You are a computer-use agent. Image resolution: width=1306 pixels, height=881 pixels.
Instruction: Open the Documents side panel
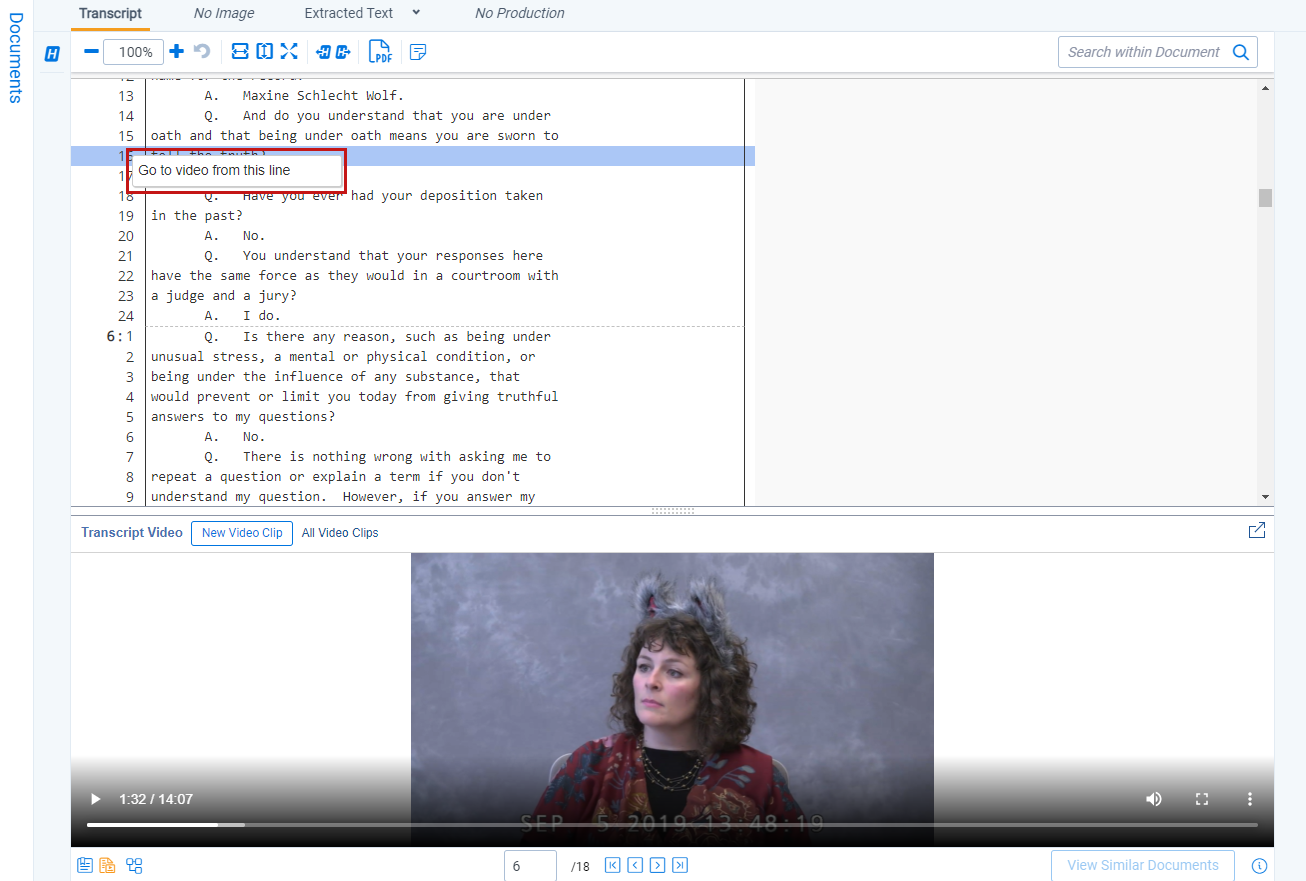(15, 58)
